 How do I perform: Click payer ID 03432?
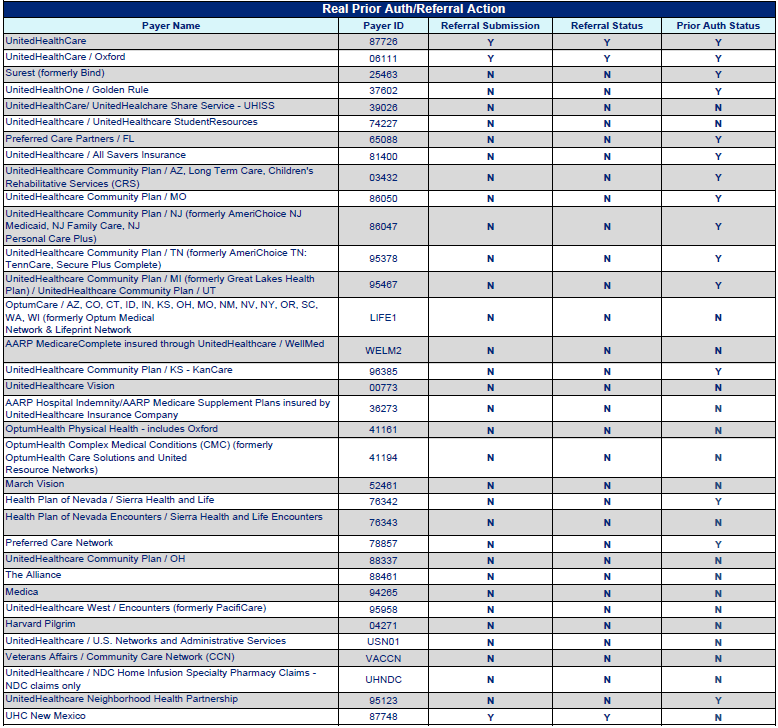point(383,177)
